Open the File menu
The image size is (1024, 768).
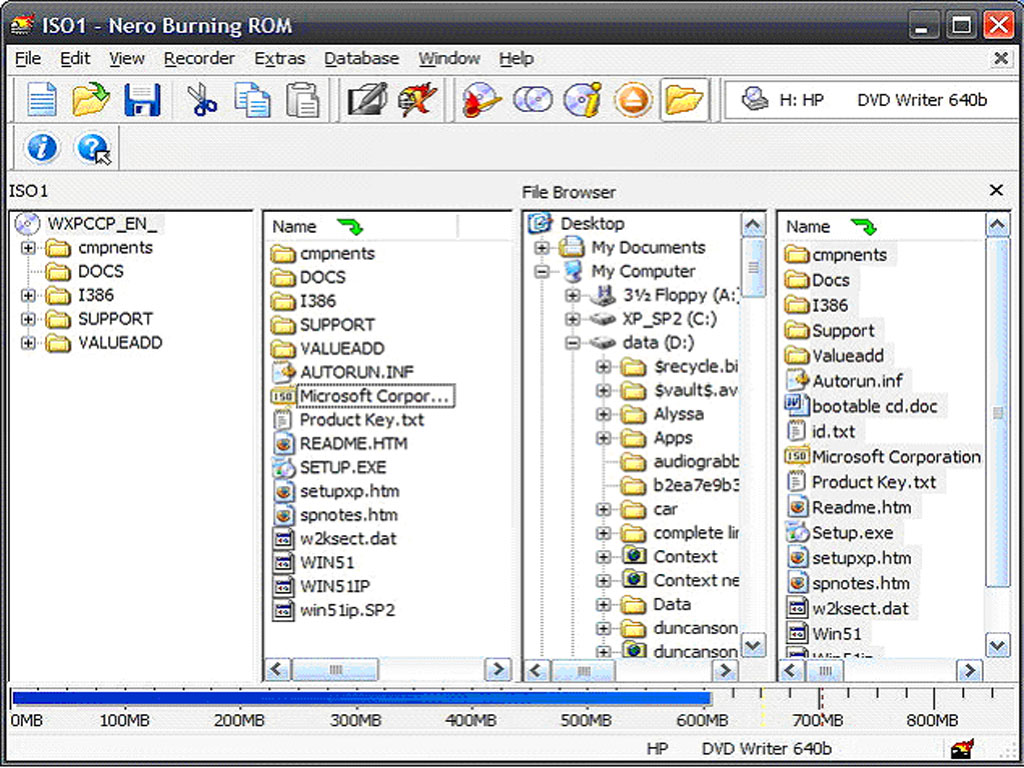coord(28,59)
